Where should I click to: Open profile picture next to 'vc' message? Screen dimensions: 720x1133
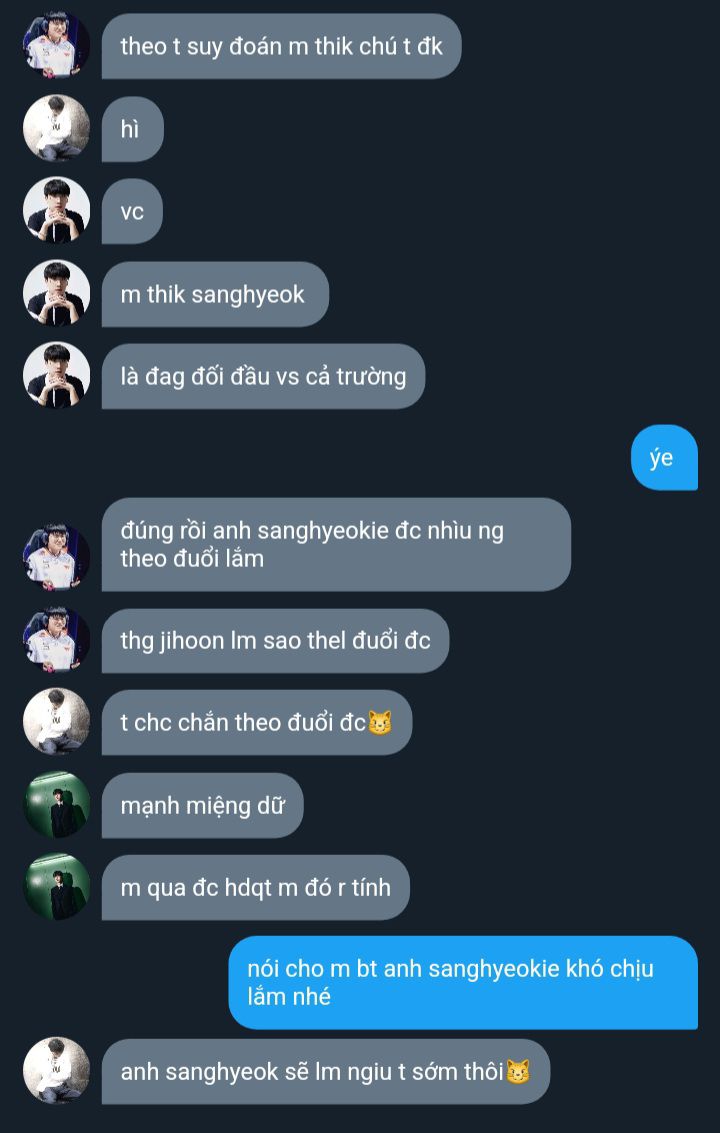56,210
